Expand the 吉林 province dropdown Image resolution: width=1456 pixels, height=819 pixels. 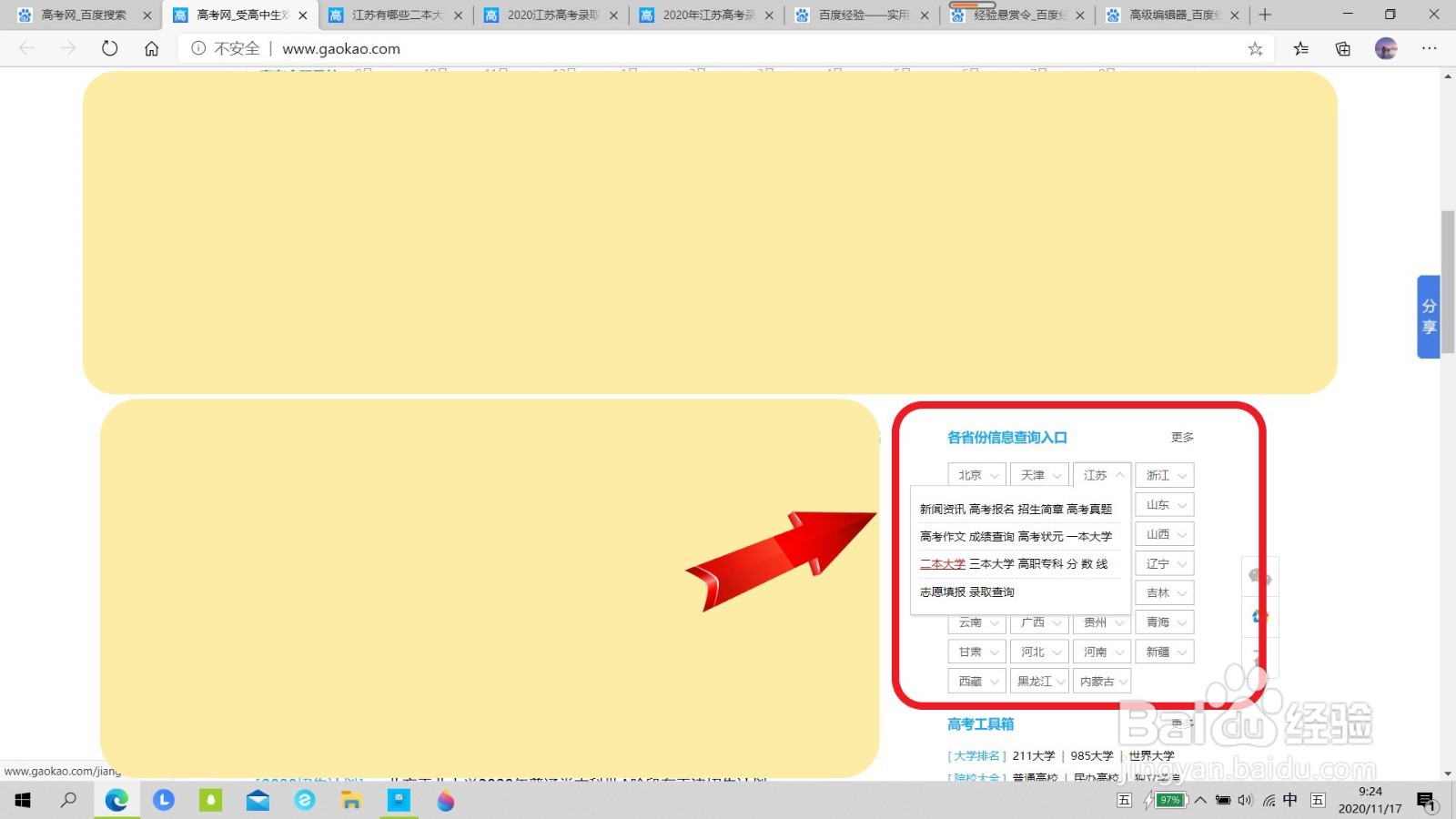1165,593
